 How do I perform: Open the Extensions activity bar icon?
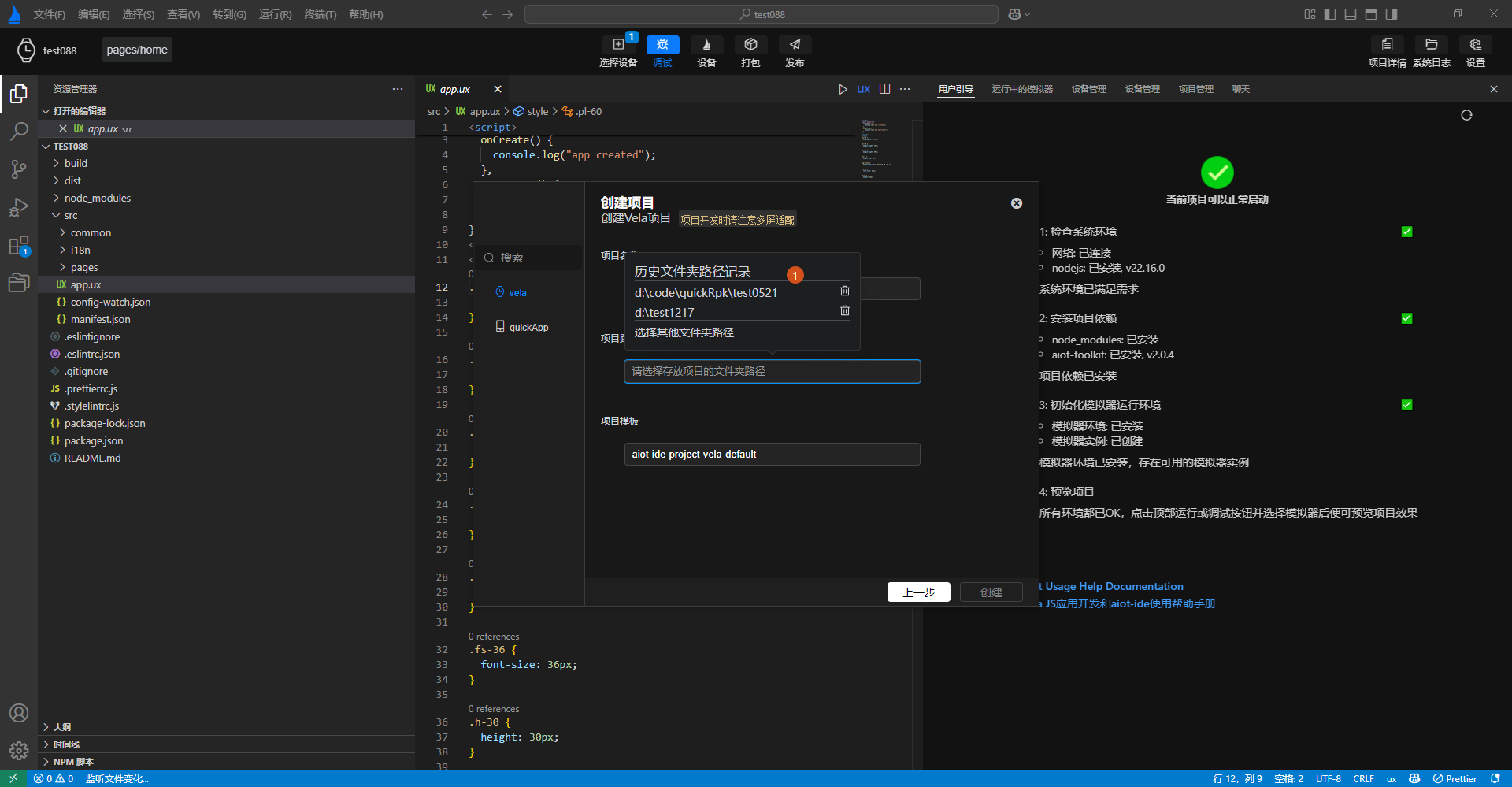tap(19, 246)
